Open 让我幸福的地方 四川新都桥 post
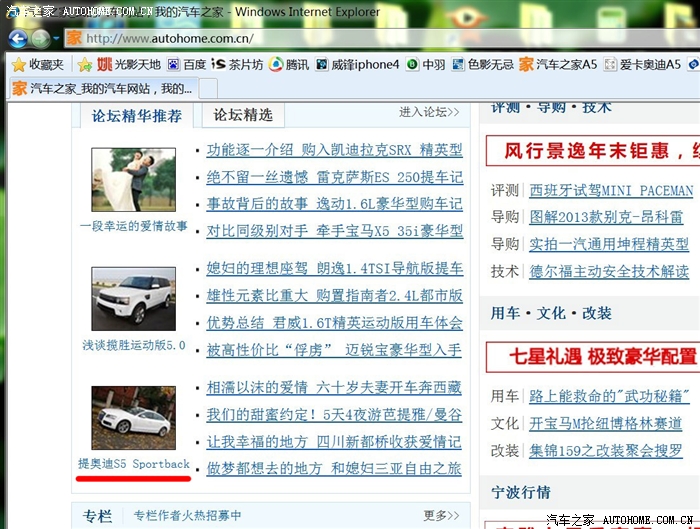Image resolution: width=700 pixels, height=529 pixels. (x=334, y=442)
